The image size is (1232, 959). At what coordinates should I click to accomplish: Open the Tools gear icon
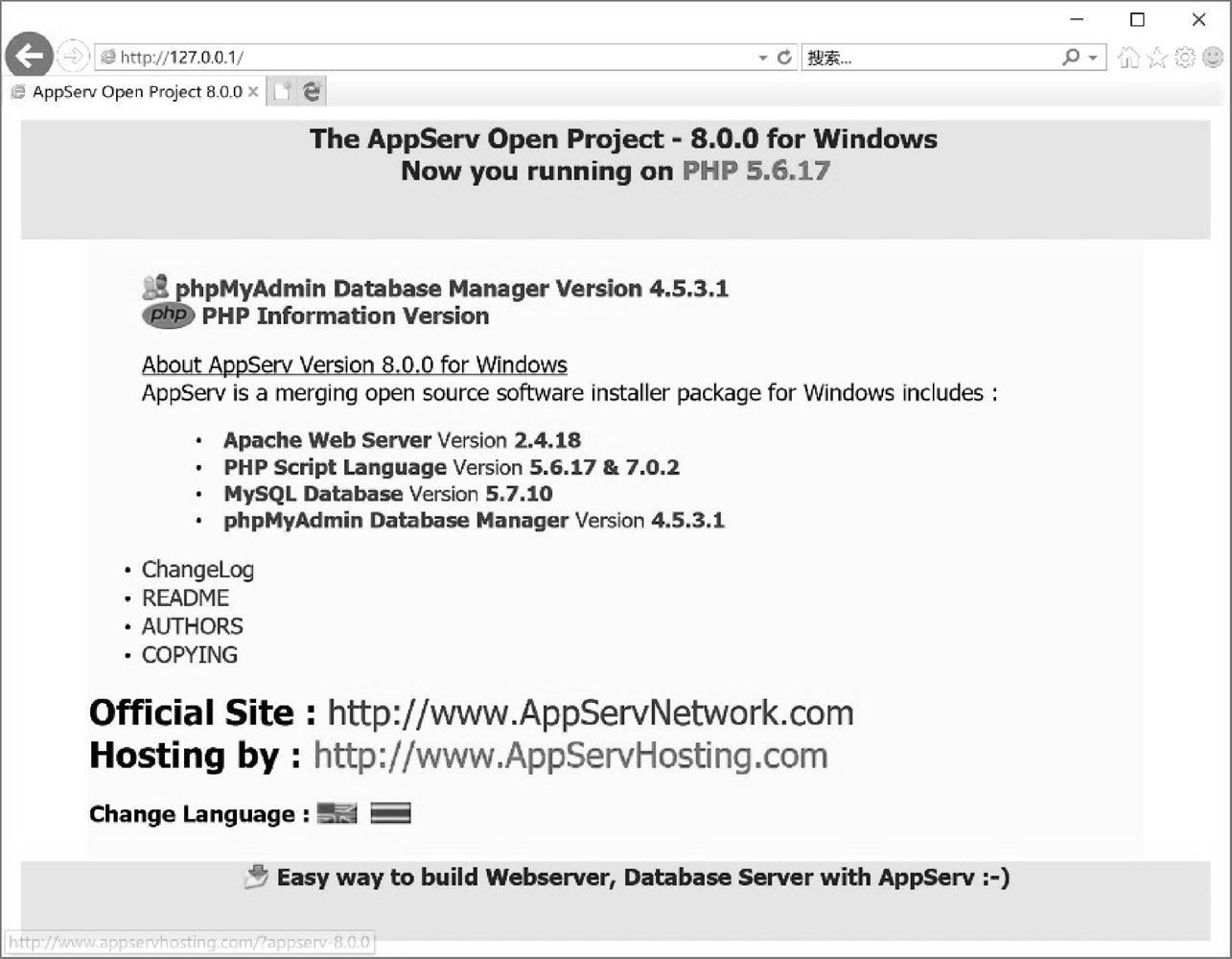point(1185,58)
